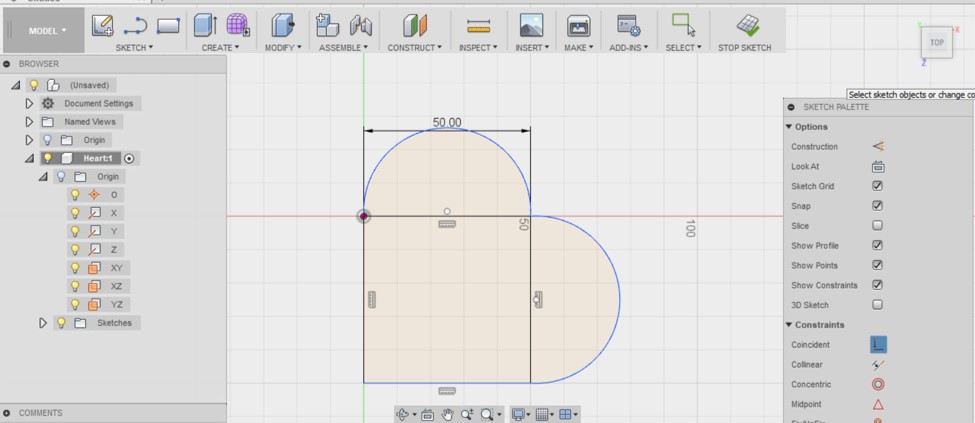Activate the Heart:1 component radio button
The image size is (975, 423).
pos(129,159)
